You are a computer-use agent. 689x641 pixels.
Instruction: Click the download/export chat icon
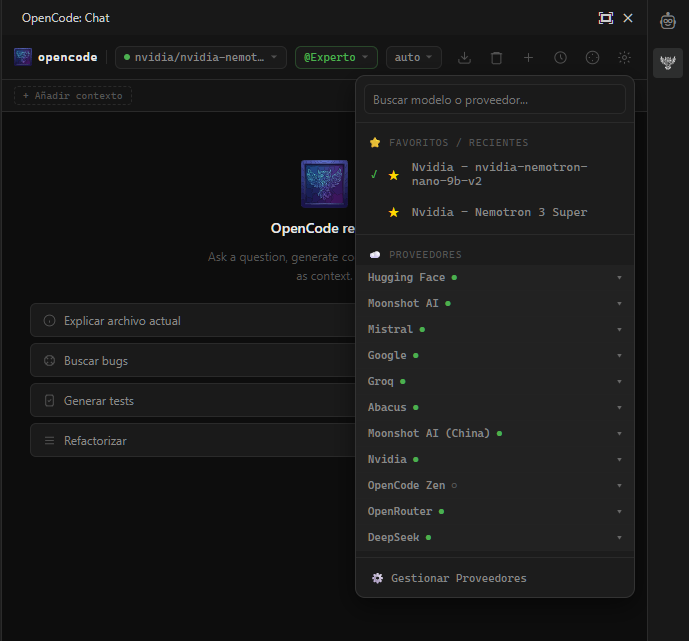point(464,58)
